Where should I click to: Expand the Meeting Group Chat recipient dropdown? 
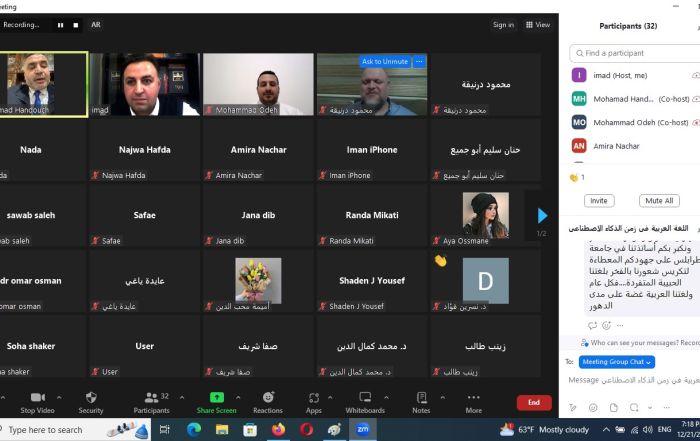[x=617, y=361]
